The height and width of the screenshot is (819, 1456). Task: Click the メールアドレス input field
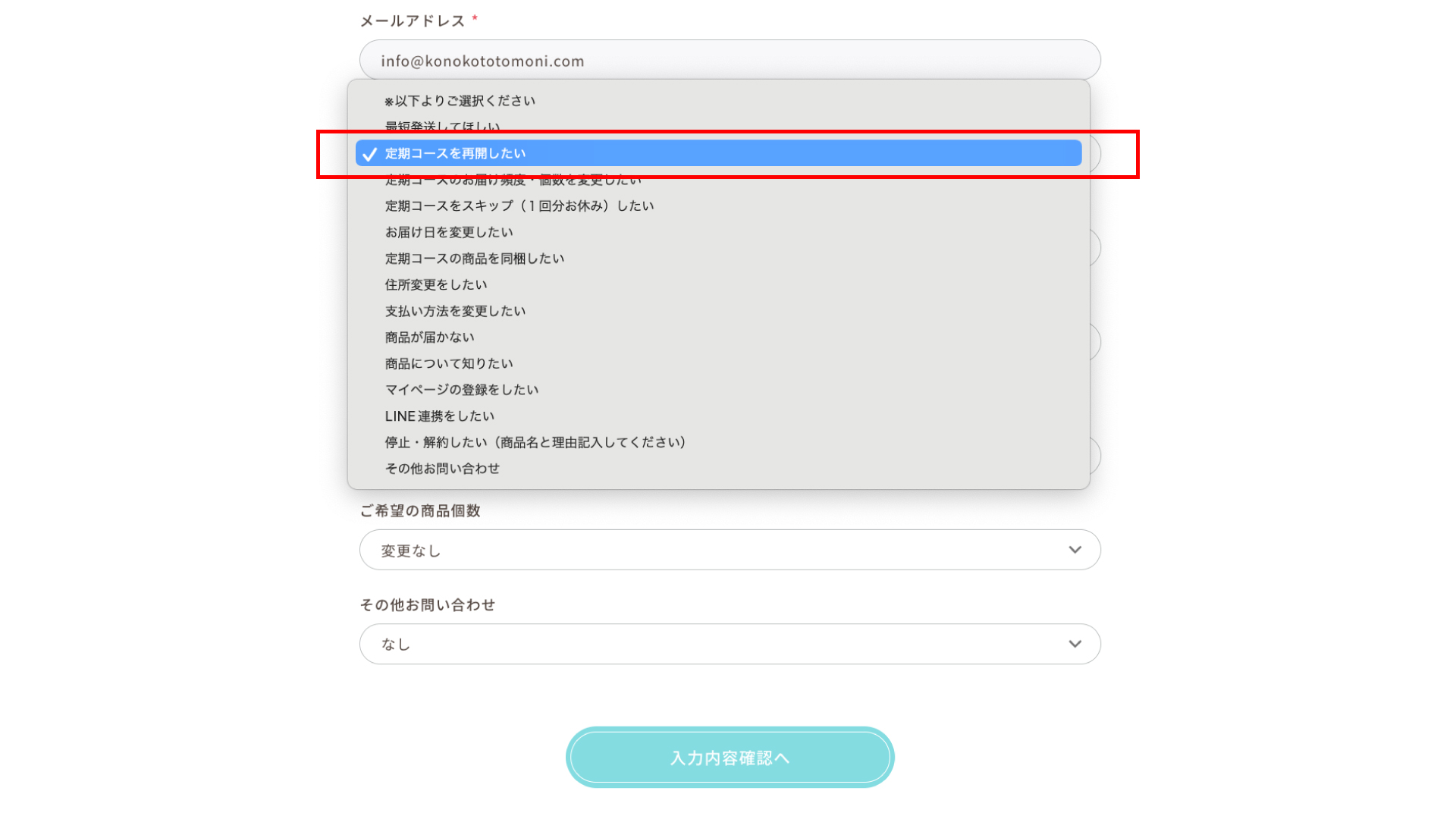pos(730,60)
